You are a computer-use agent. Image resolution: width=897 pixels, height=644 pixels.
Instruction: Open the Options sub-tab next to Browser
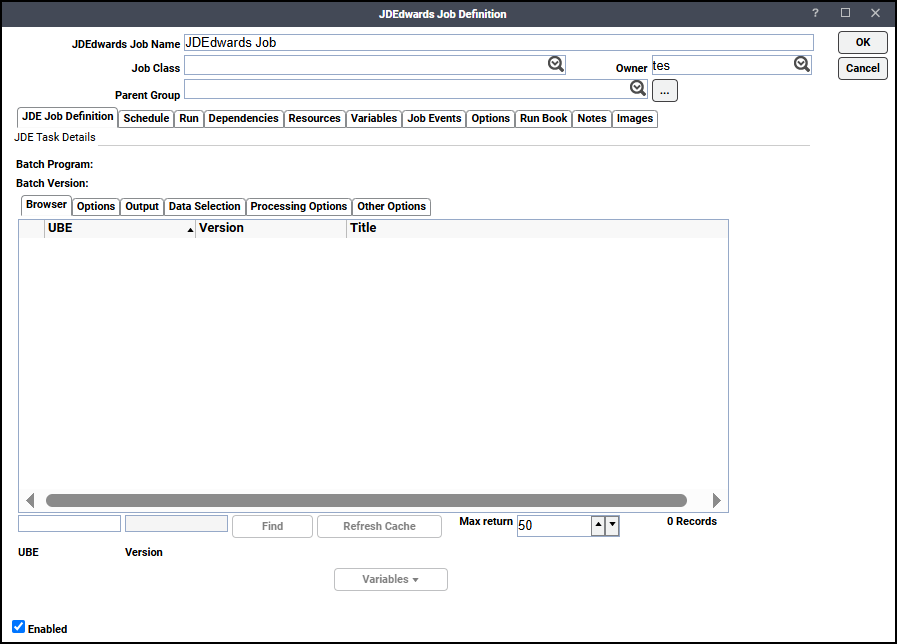[x=96, y=206]
